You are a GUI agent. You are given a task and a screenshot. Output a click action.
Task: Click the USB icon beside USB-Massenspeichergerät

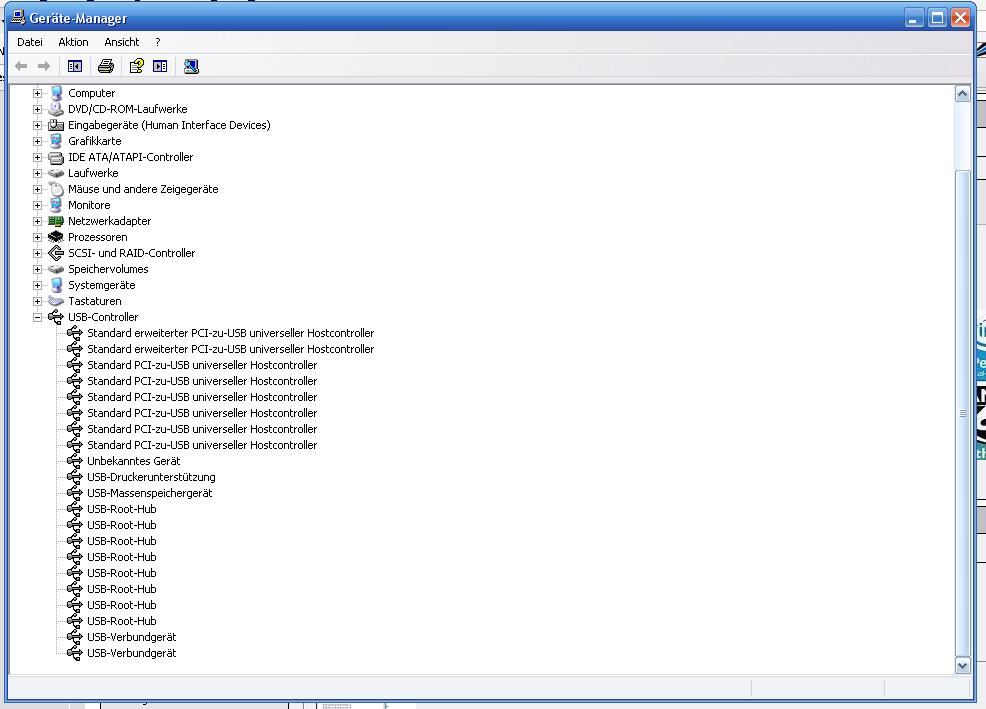75,493
